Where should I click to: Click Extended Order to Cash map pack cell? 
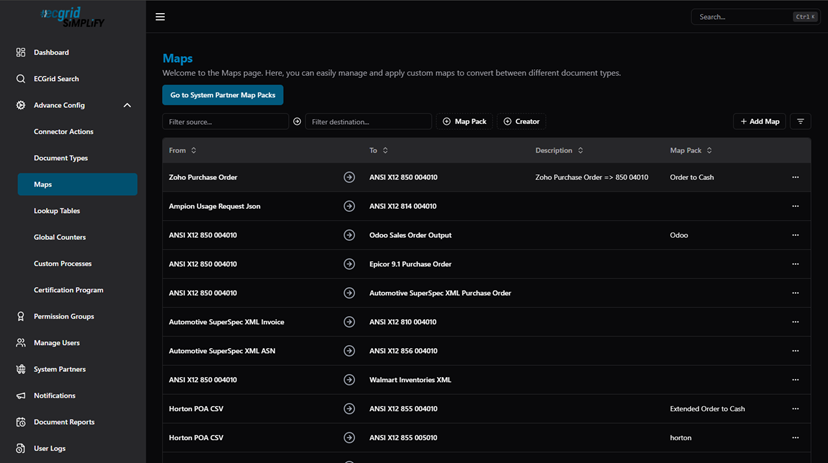click(x=707, y=409)
